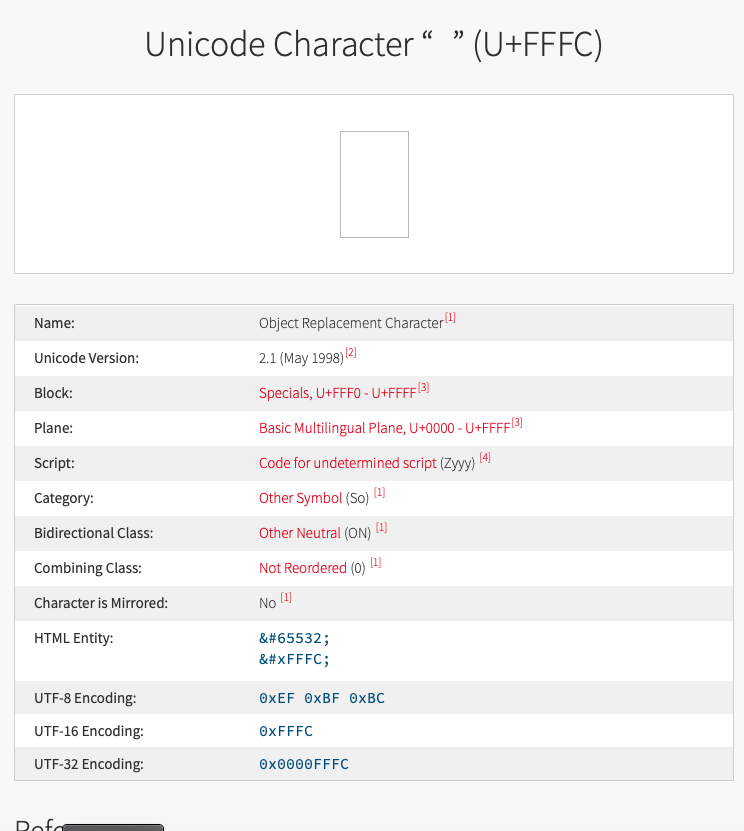Click the UTF-32 encoding value 0x0000FFFC
Image resolution: width=744 pixels, height=831 pixels.
(303, 764)
